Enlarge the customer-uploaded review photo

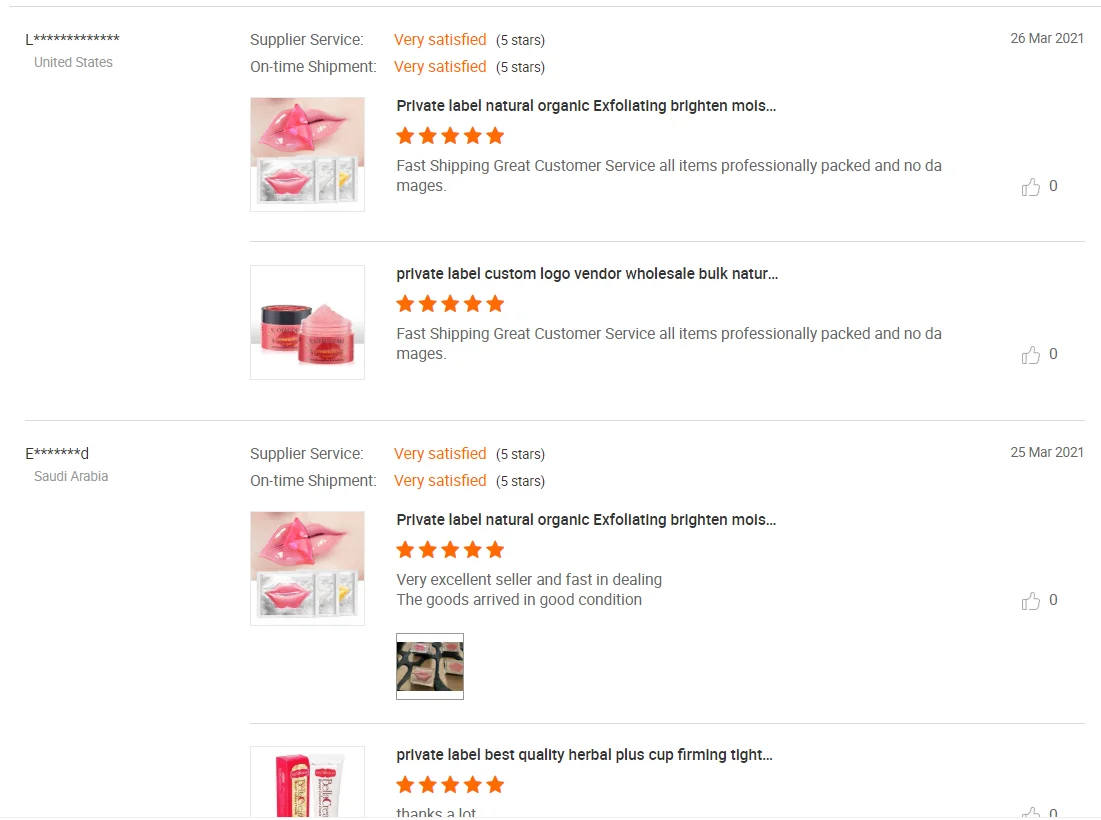pyautogui.click(x=430, y=666)
